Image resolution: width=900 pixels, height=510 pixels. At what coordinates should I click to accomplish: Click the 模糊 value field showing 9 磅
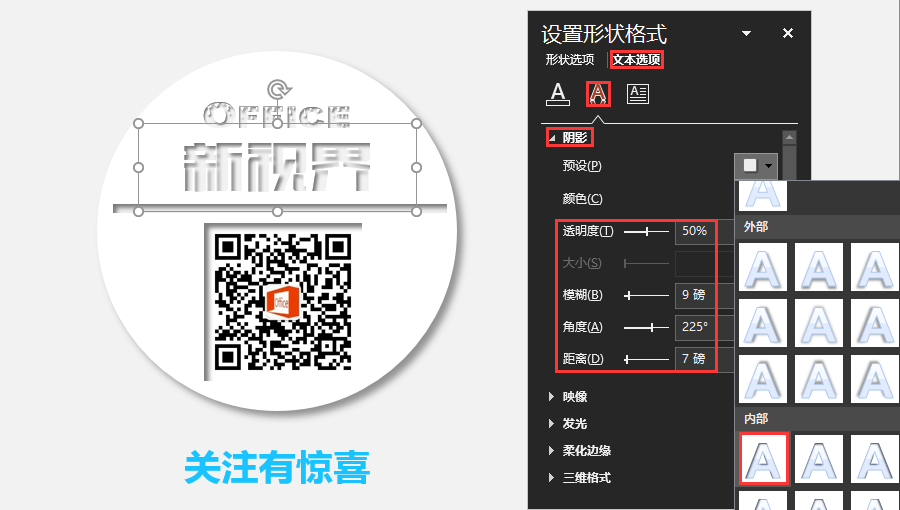694,295
